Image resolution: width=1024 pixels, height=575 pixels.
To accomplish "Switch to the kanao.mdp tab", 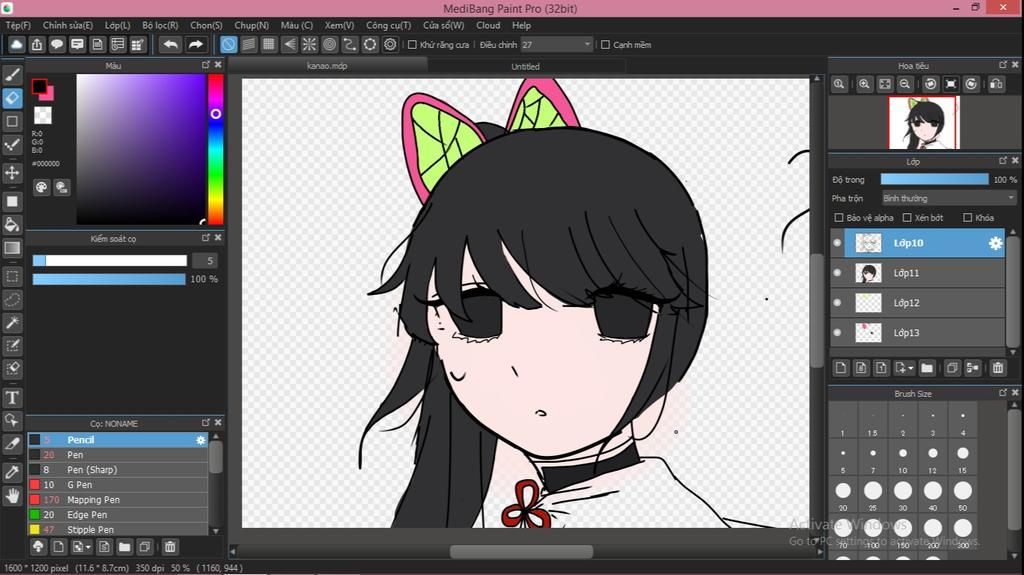I will pos(327,66).
